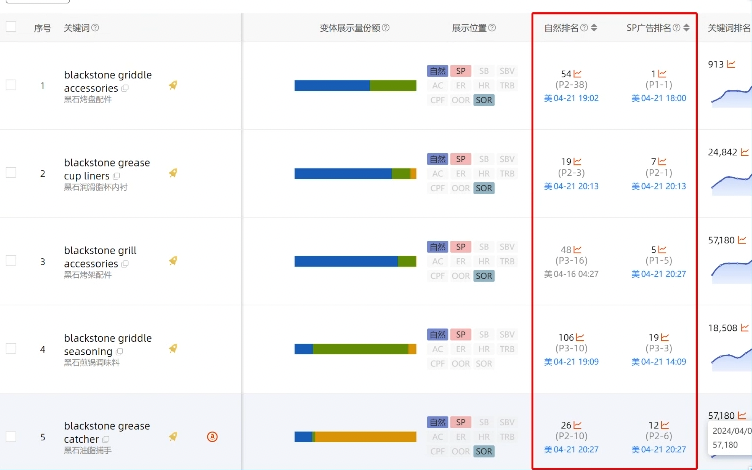
Task: Open SP rank timestamp 04-21 18:00
Action: coord(659,98)
